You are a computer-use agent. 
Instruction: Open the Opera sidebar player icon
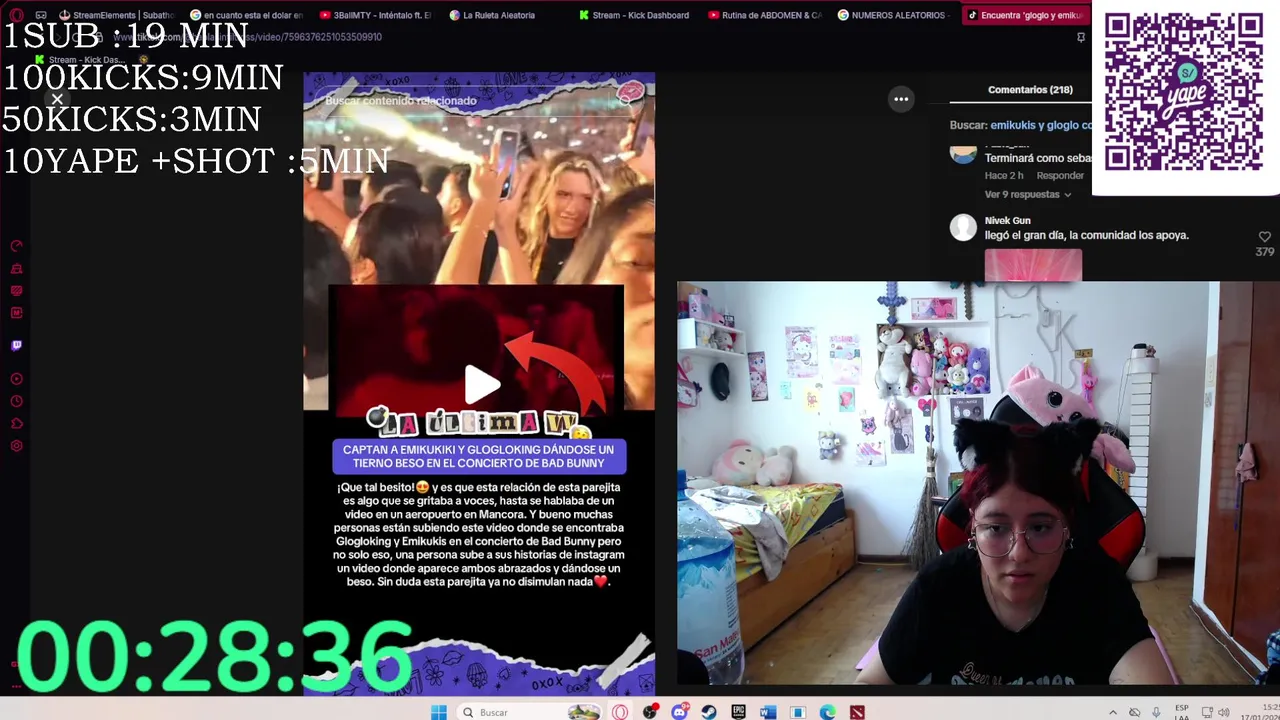click(16, 379)
